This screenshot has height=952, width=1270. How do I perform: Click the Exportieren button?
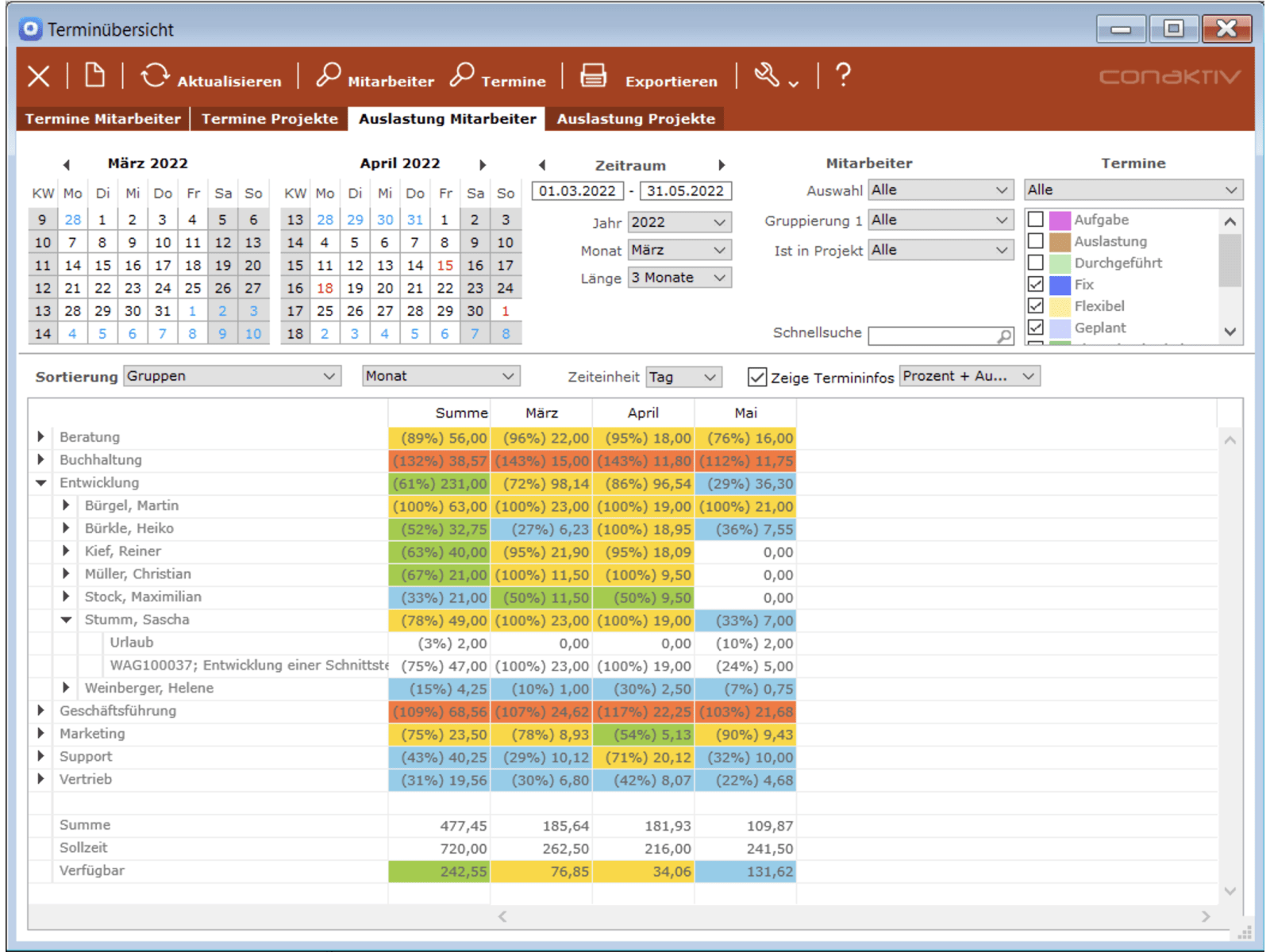click(672, 81)
